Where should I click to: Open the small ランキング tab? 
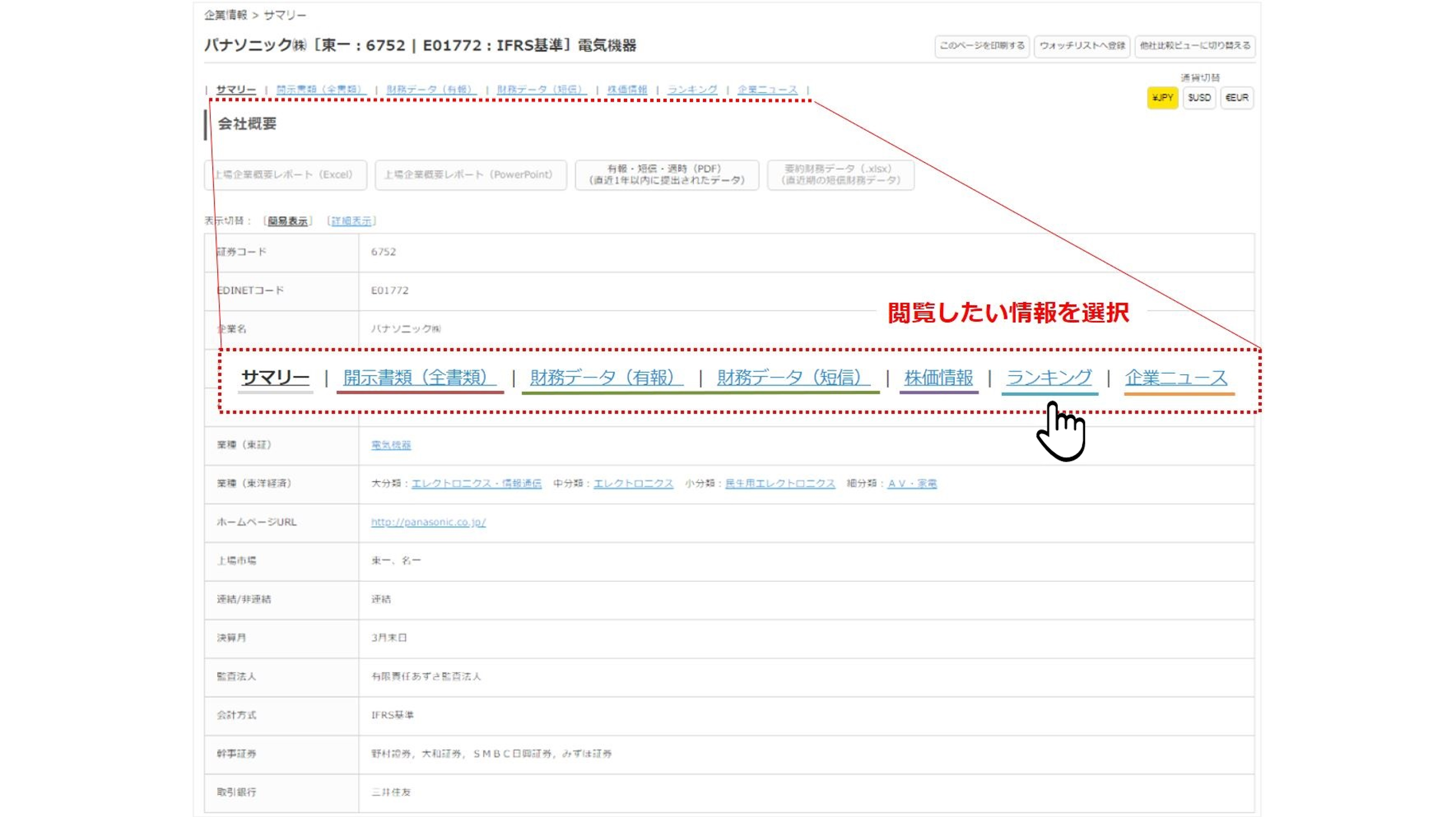click(692, 89)
